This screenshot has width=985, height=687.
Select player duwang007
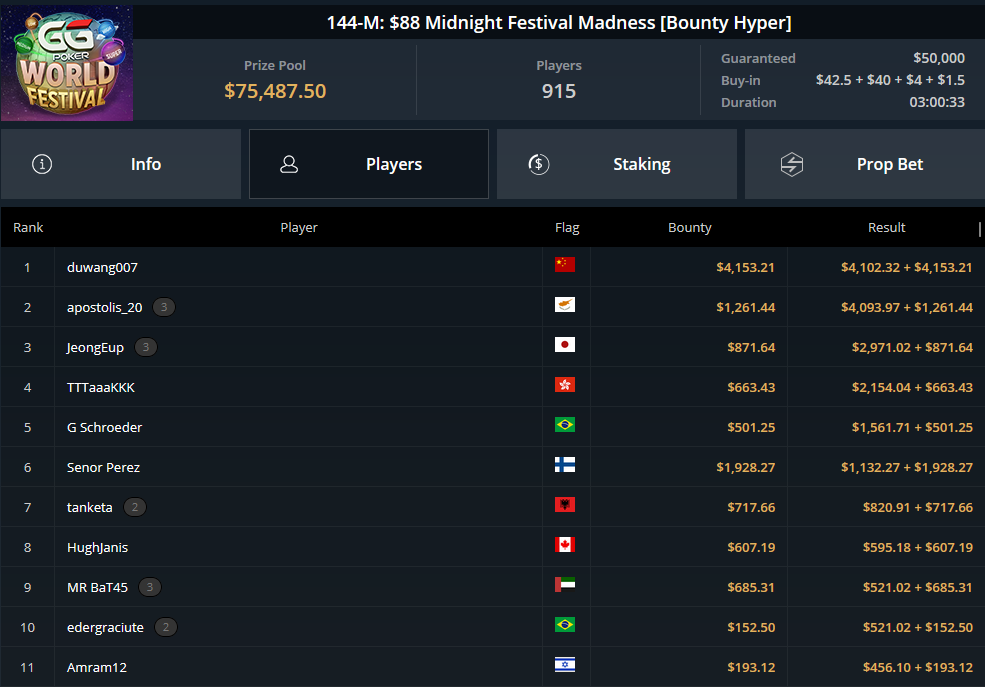pyautogui.click(x=102, y=268)
